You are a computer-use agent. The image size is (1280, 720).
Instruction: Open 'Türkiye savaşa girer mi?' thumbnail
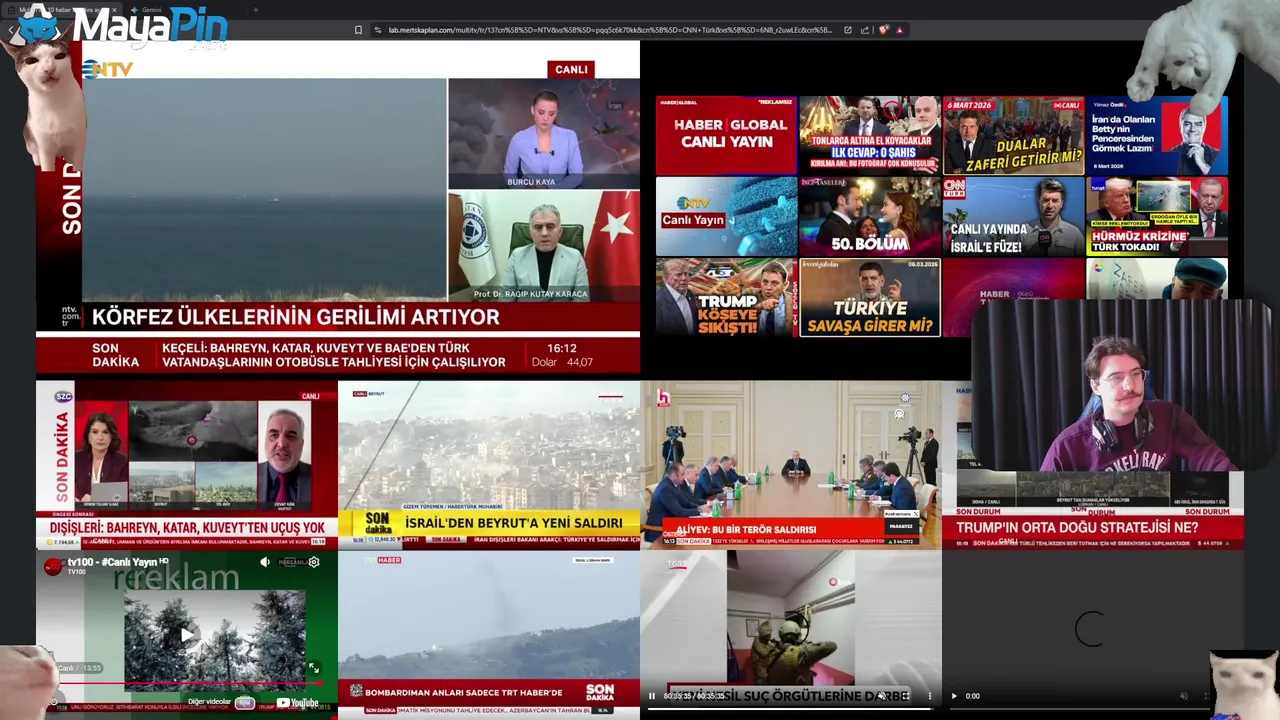click(x=870, y=297)
